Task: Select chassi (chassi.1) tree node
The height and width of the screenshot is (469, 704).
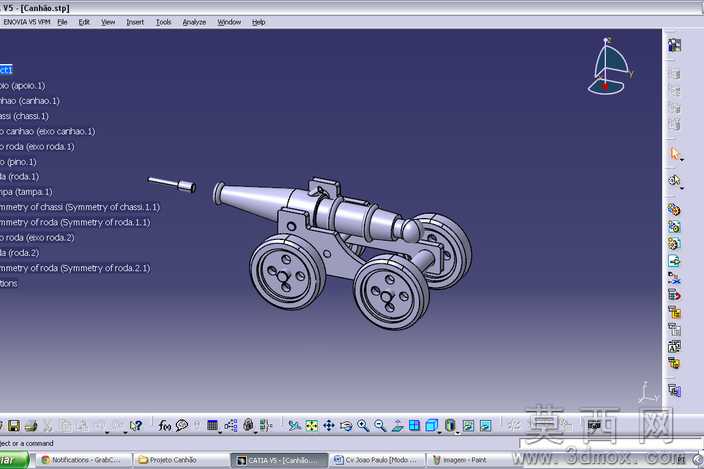Action: point(24,116)
